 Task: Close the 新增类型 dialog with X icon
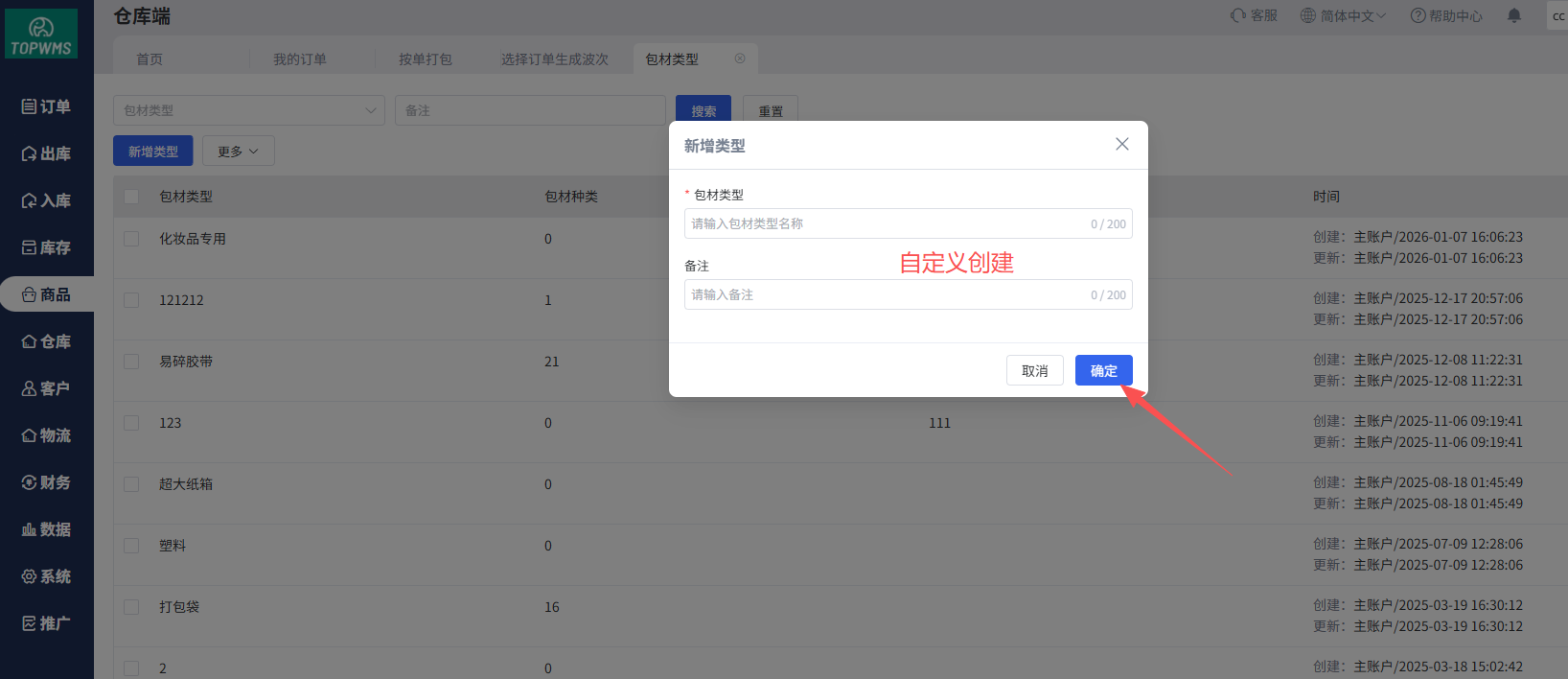click(x=1122, y=144)
